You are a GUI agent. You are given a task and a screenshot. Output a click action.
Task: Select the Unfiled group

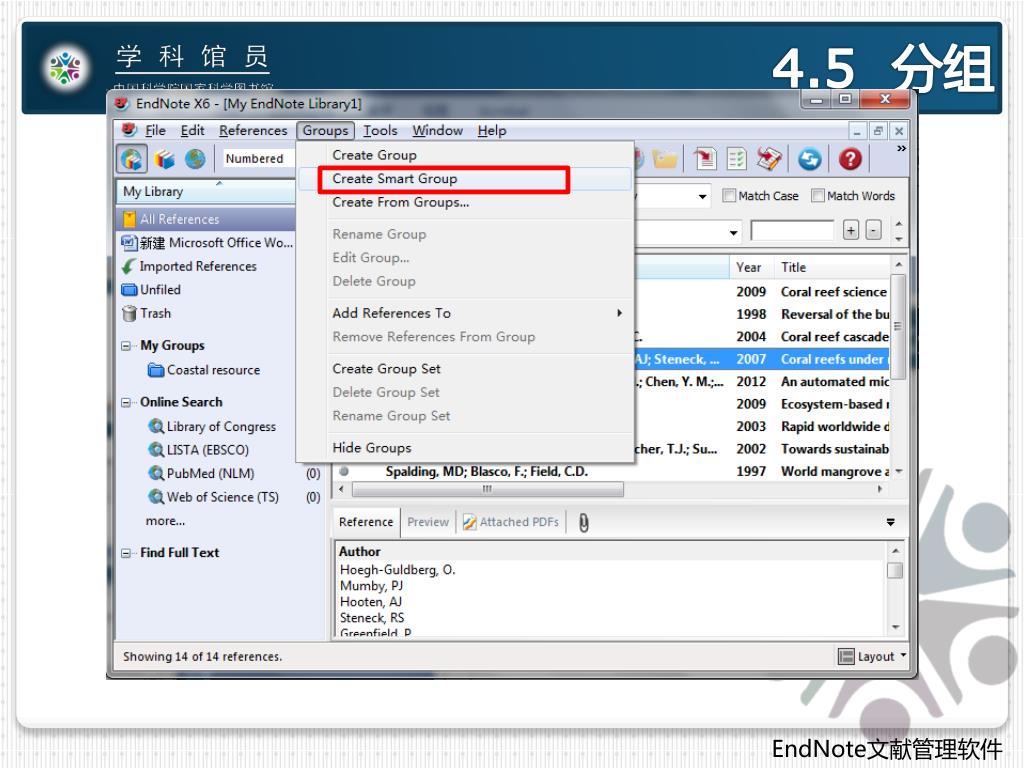tap(152, 289)
